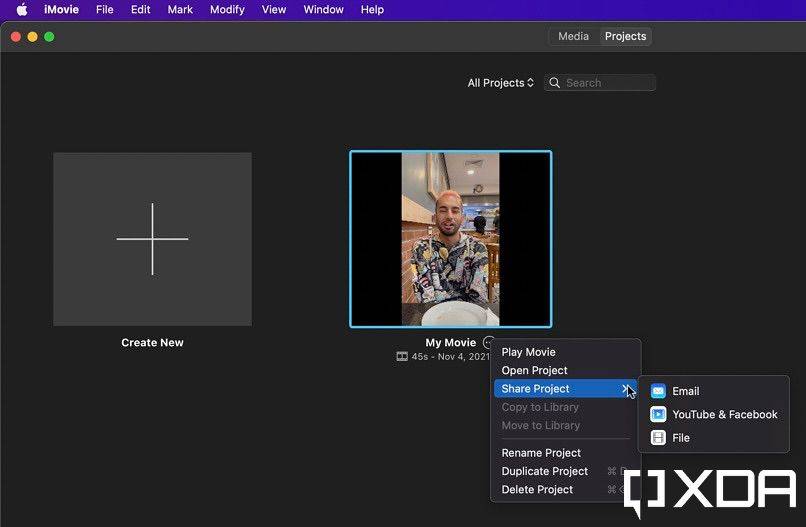This screenshot has width=806, height=527.
Task: Choose Delete Project from context menu
Action: pyautogui.click(x=565, y=489)
